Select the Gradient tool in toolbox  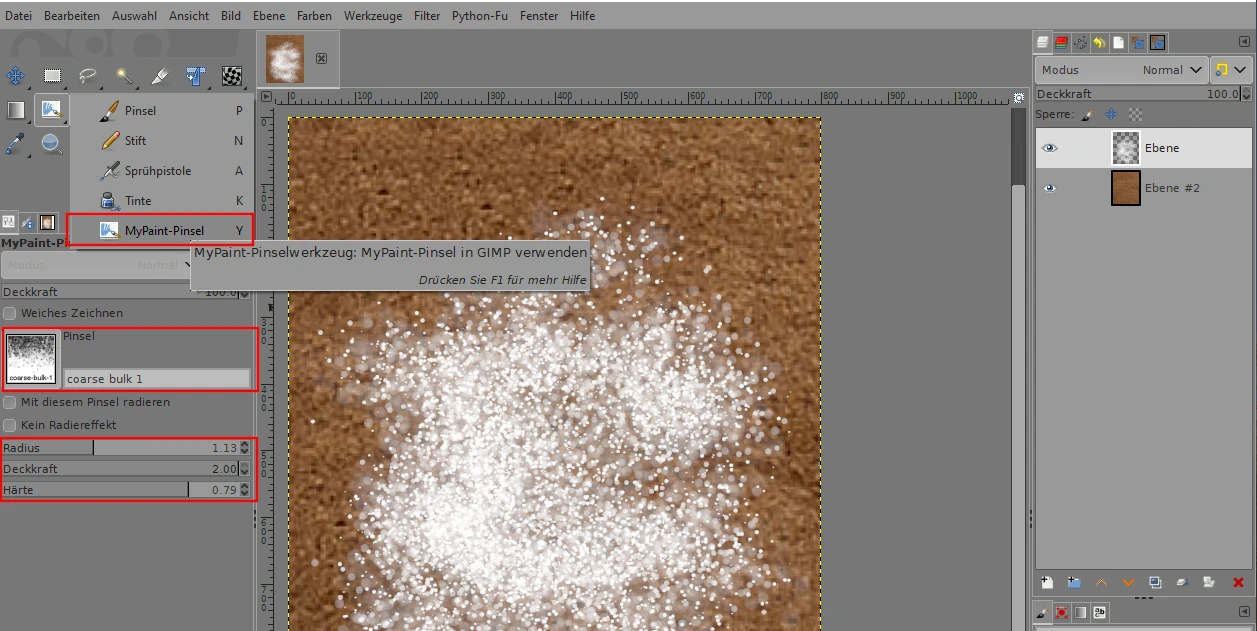16,110
